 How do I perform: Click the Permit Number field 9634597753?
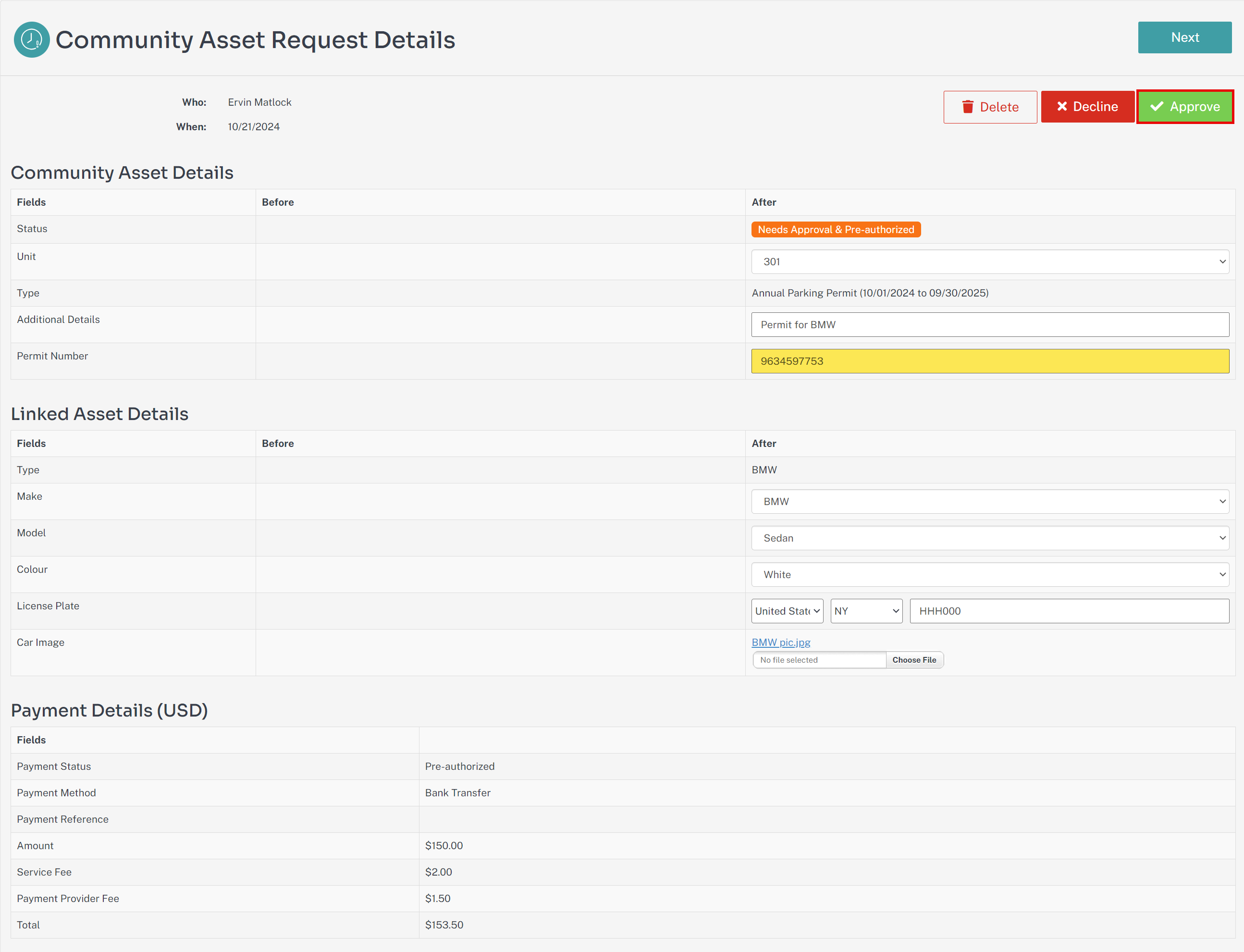pos(990,361)
